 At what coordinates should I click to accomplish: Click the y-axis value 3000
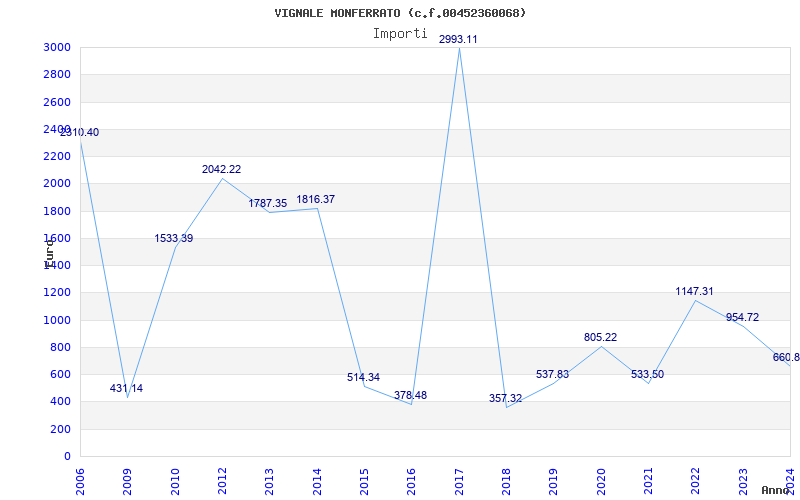click(x=58, y=47)
